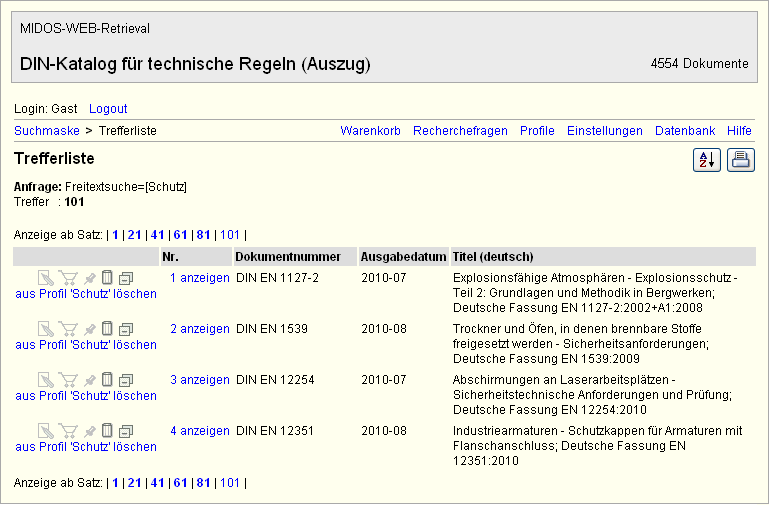Click the pin icon for DIN EN 12351

point(89,431)
